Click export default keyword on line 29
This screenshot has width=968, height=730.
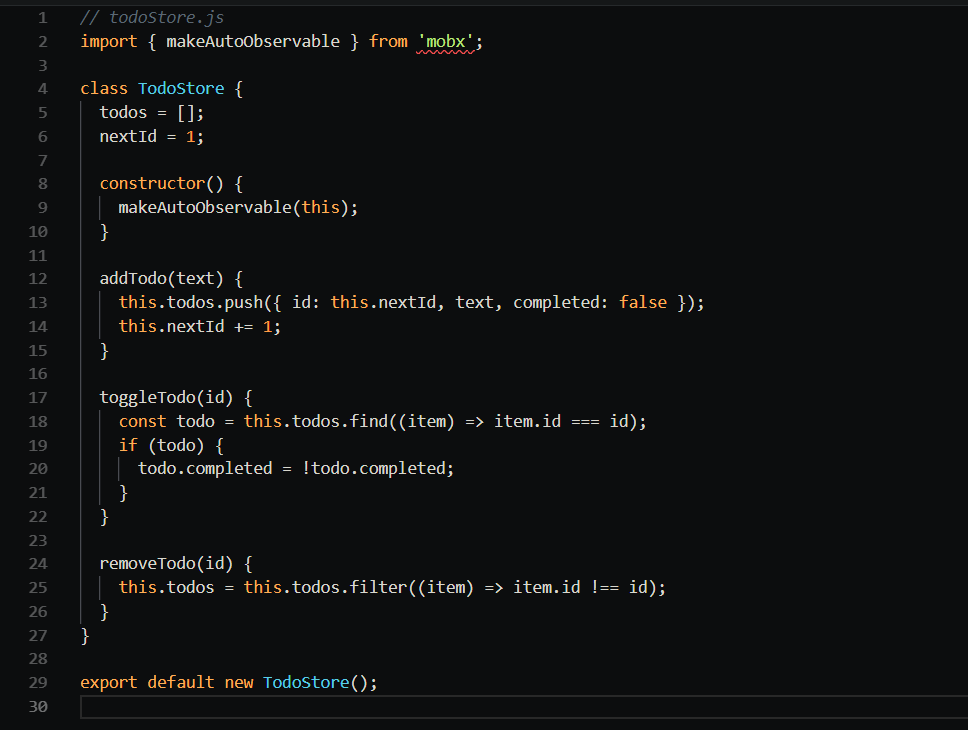(x=147, y=682)
